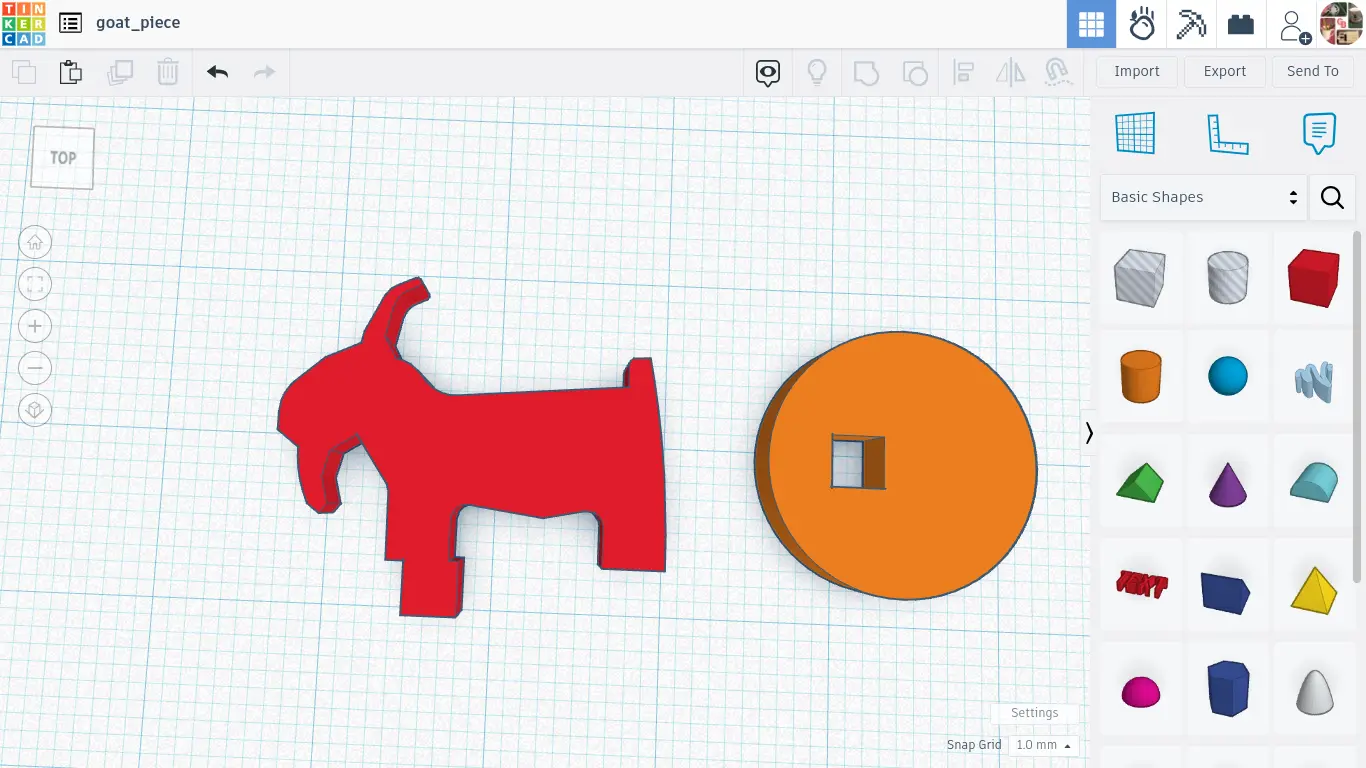This screenshot has width=1366, height=768.
Task: Toggle perspective/orthographic view cube button
Action: click(35, 410)
